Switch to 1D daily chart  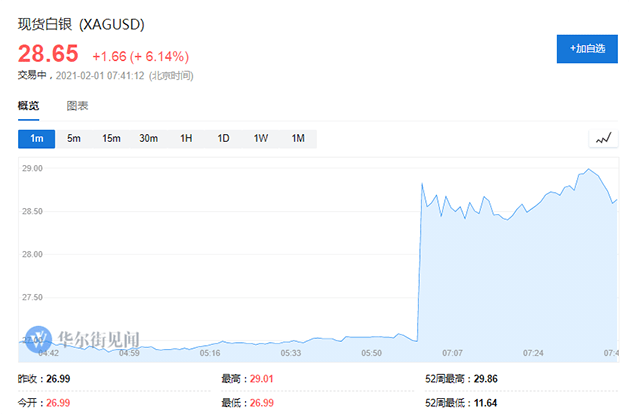pos(223,139)
